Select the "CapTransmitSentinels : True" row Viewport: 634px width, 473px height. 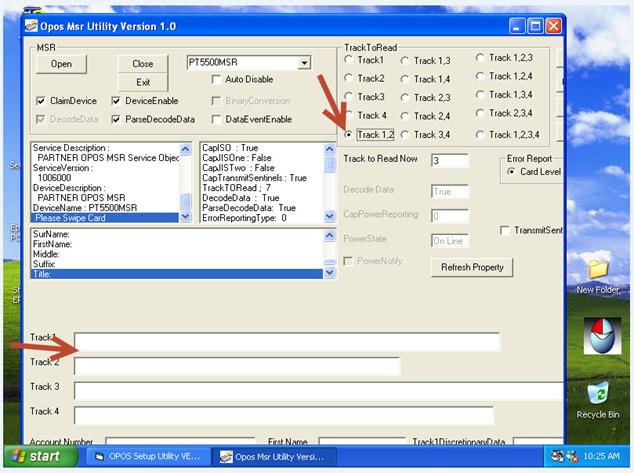(262, 178)
